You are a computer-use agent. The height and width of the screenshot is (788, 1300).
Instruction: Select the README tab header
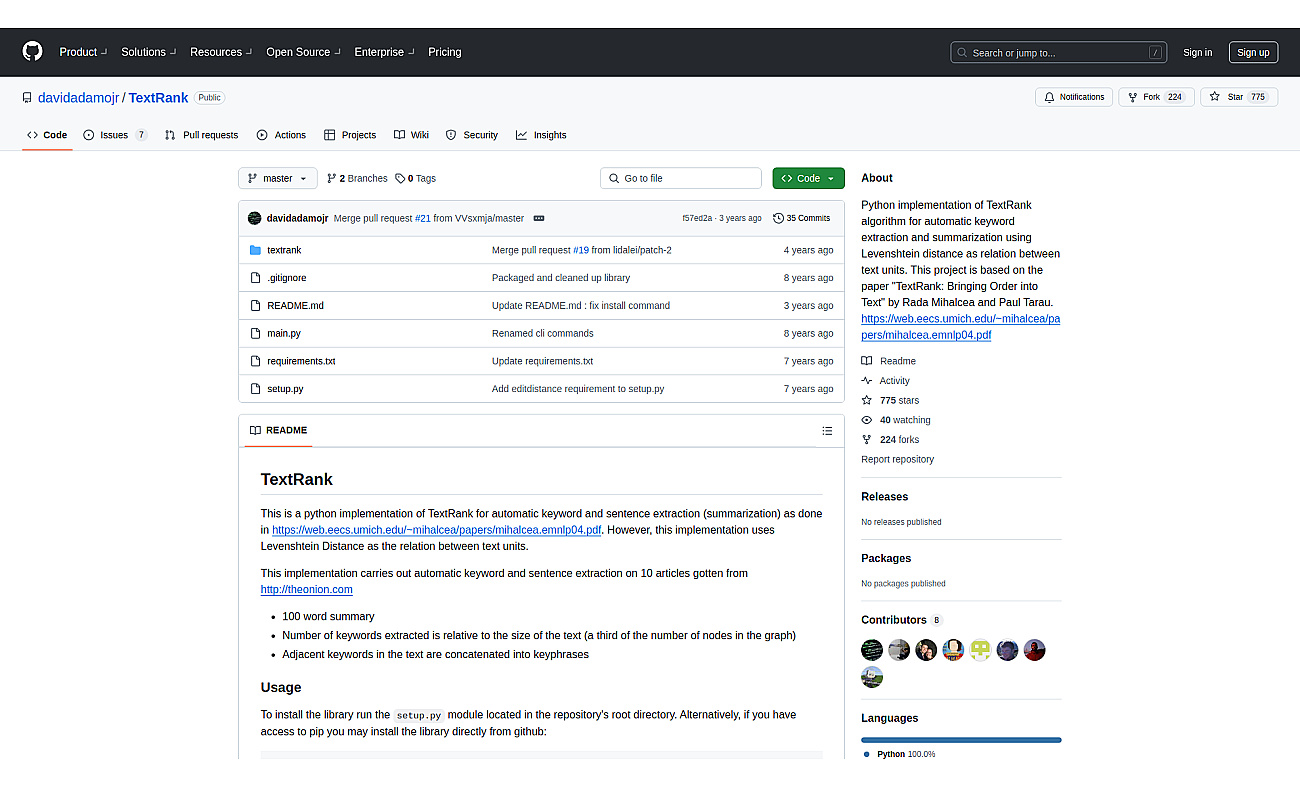coord(278,431)
